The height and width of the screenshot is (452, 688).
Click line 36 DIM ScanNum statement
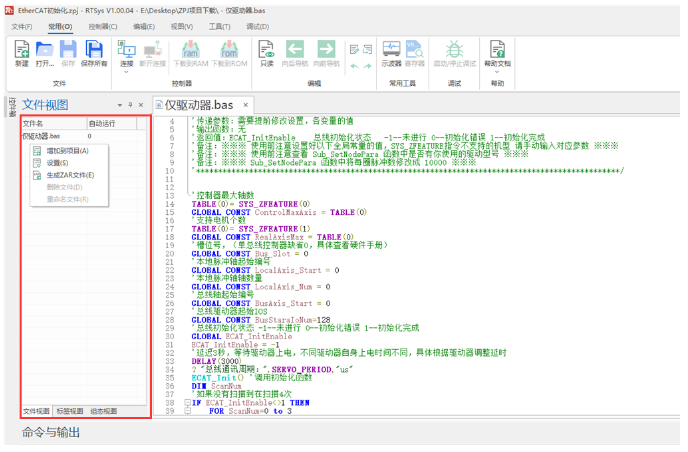(x=216, y=386)
